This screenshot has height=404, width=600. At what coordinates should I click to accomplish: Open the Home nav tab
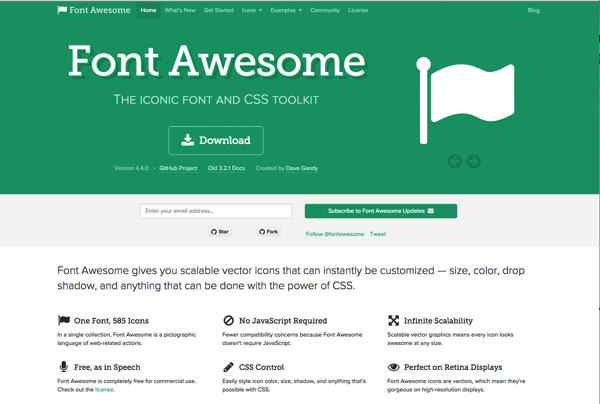point(148,10)
